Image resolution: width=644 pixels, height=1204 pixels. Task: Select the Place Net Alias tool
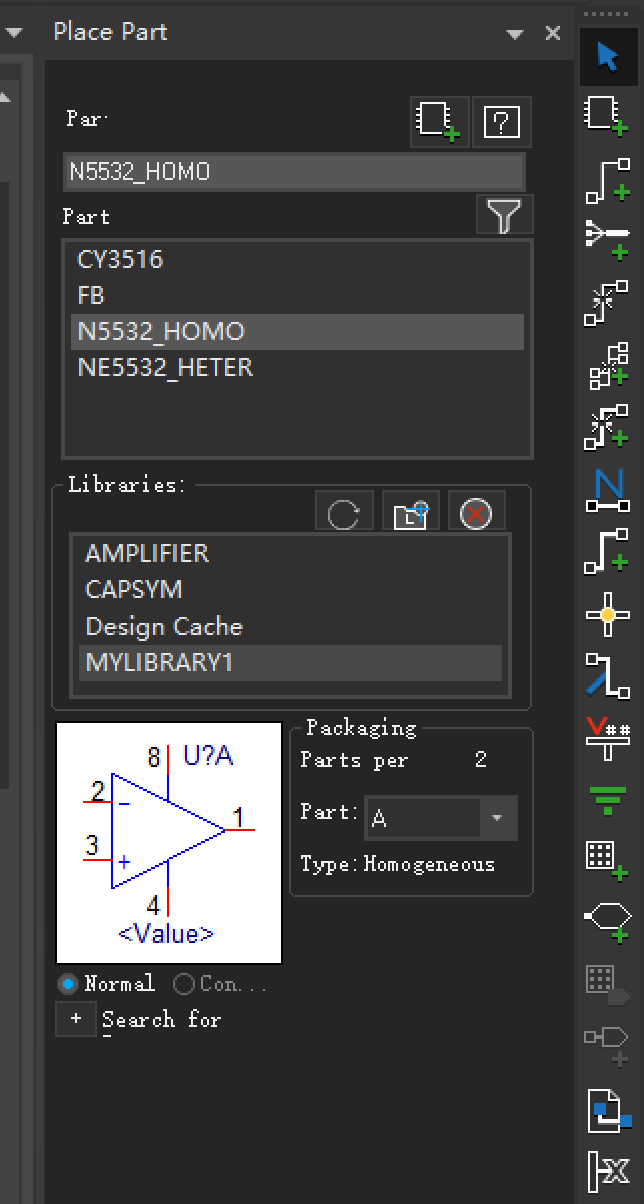(x=607, y=490)
